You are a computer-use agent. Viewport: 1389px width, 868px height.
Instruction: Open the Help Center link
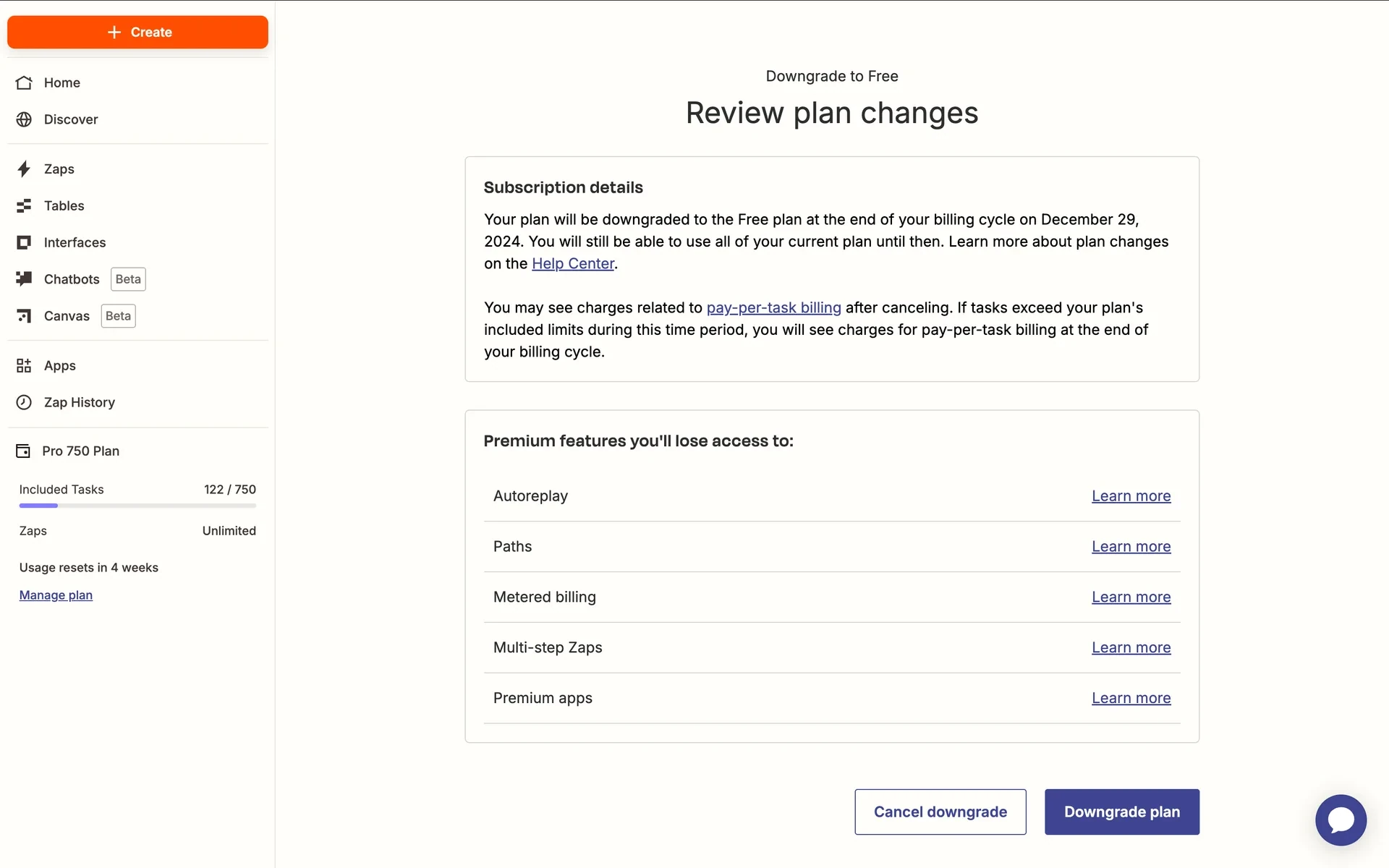tap(573, 263)
